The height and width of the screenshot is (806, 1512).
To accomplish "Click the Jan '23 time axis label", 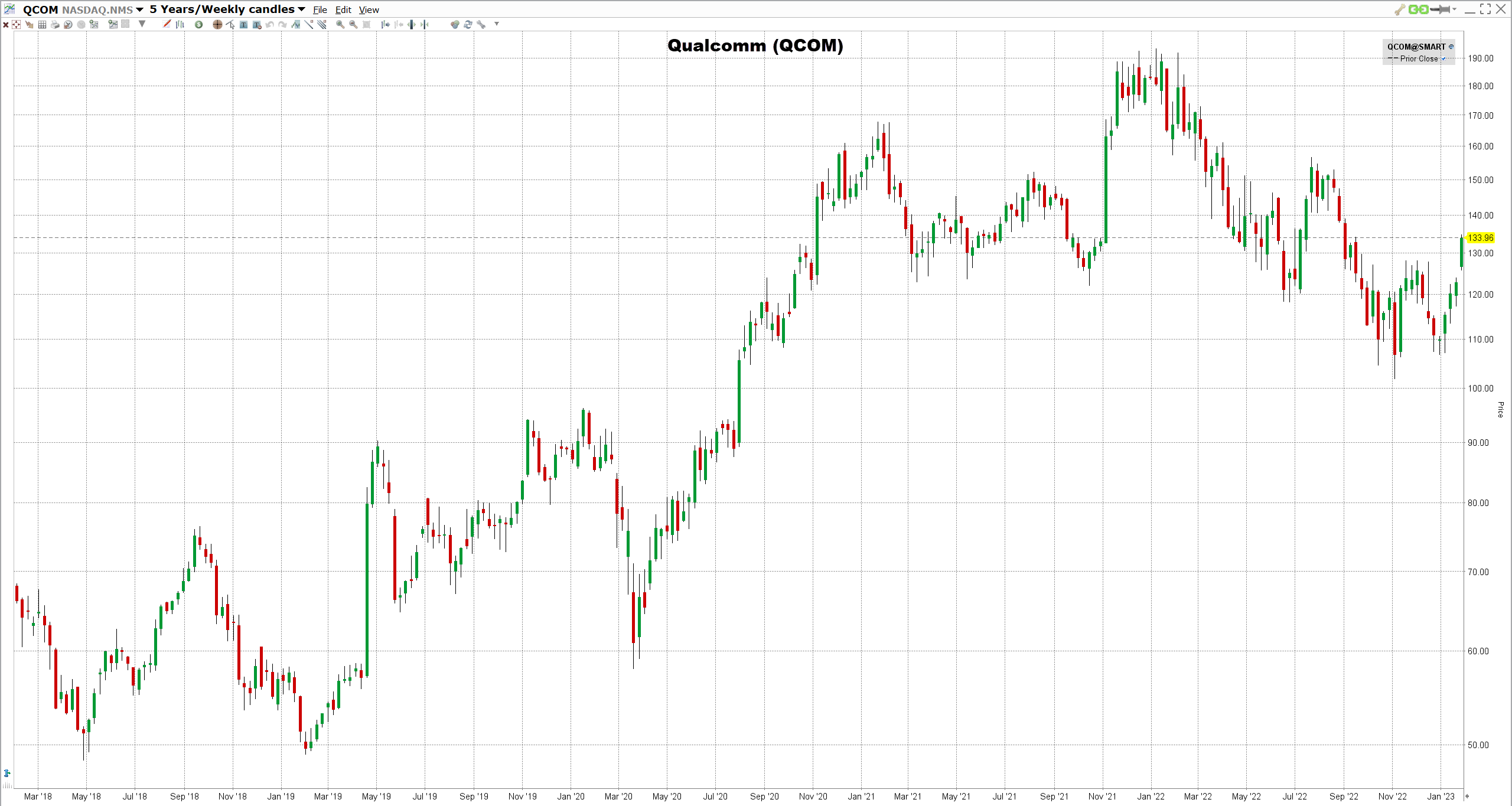I will tap(1441, 796).
